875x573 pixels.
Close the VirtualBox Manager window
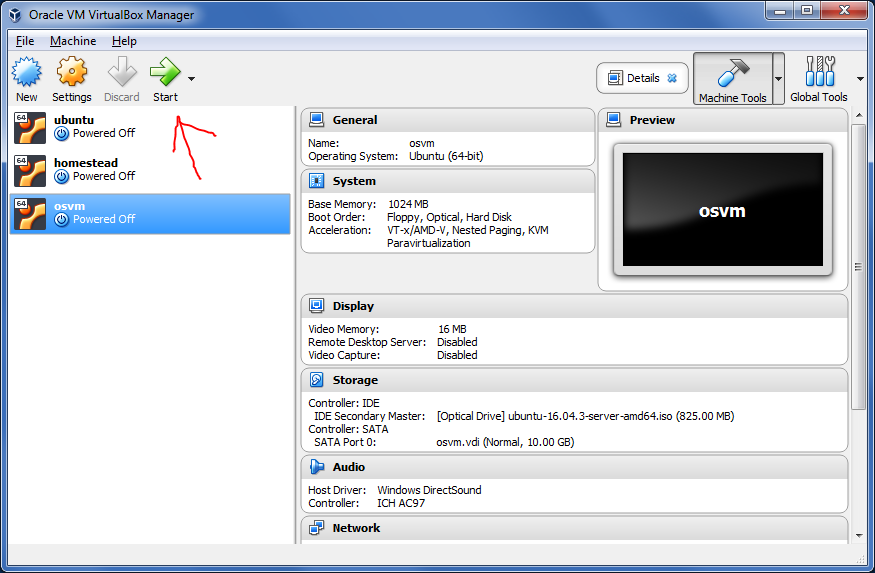[844, 11]
